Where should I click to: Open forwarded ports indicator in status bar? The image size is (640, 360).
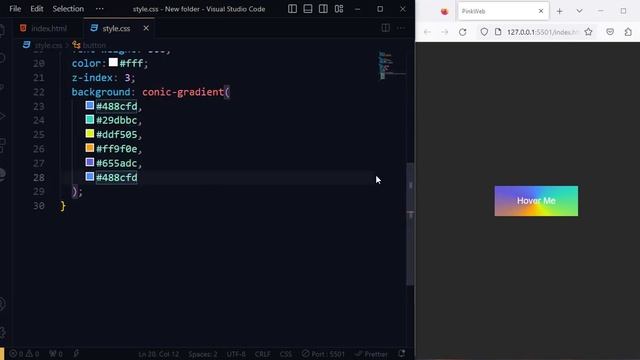pos(56,354)
